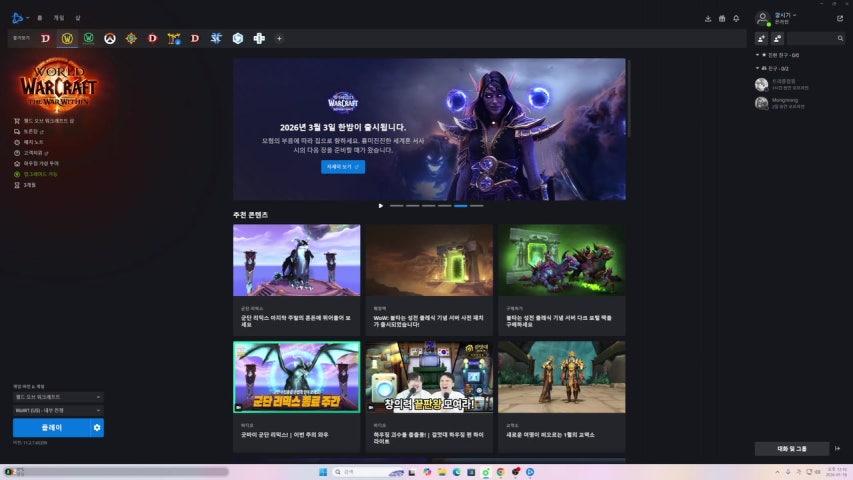Click the blue 플레이 play button
Image resolution: width=853 pixels, height=480 pixels.
pos(51,428)
